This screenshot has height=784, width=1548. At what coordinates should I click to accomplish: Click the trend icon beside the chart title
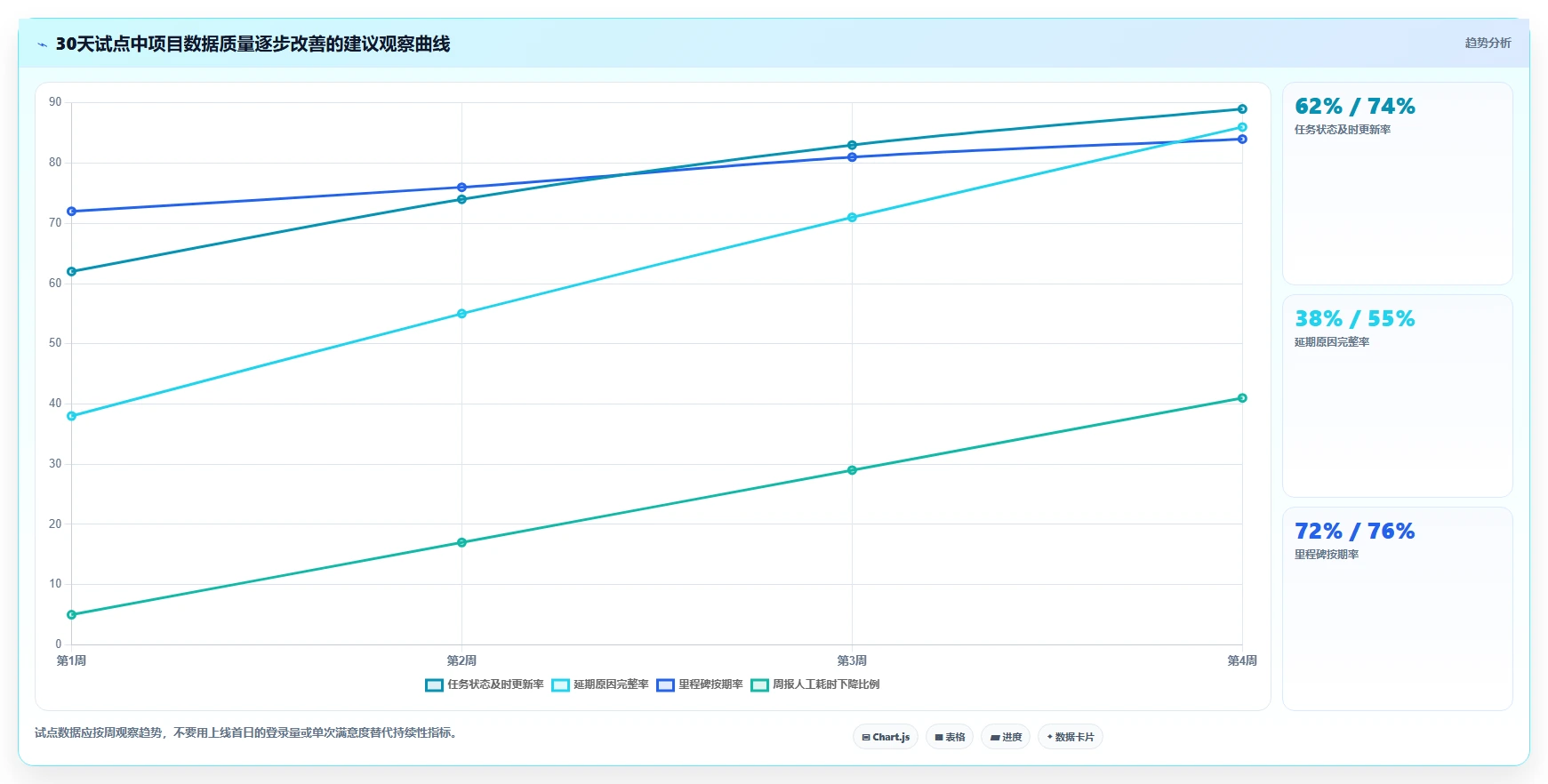click(x=42, y=44)
